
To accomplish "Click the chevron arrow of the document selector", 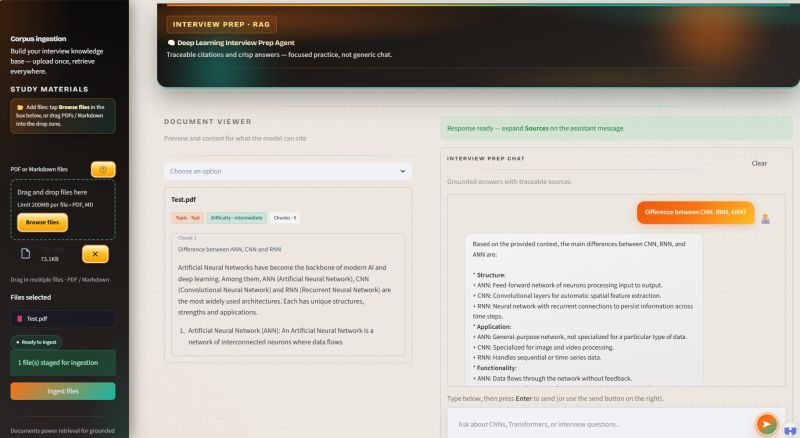I will [x=403, y=172].
